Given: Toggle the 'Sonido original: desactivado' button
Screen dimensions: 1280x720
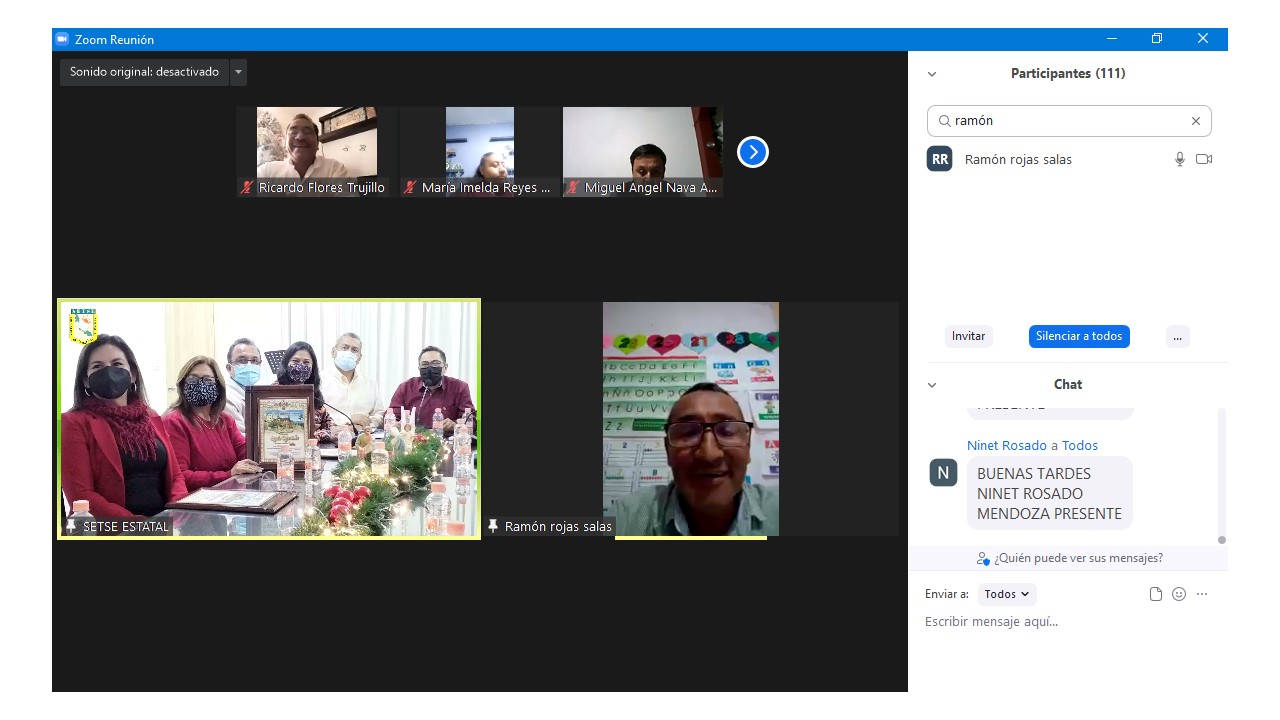Looking at the screenshot, I should click(x=144, y=72).
